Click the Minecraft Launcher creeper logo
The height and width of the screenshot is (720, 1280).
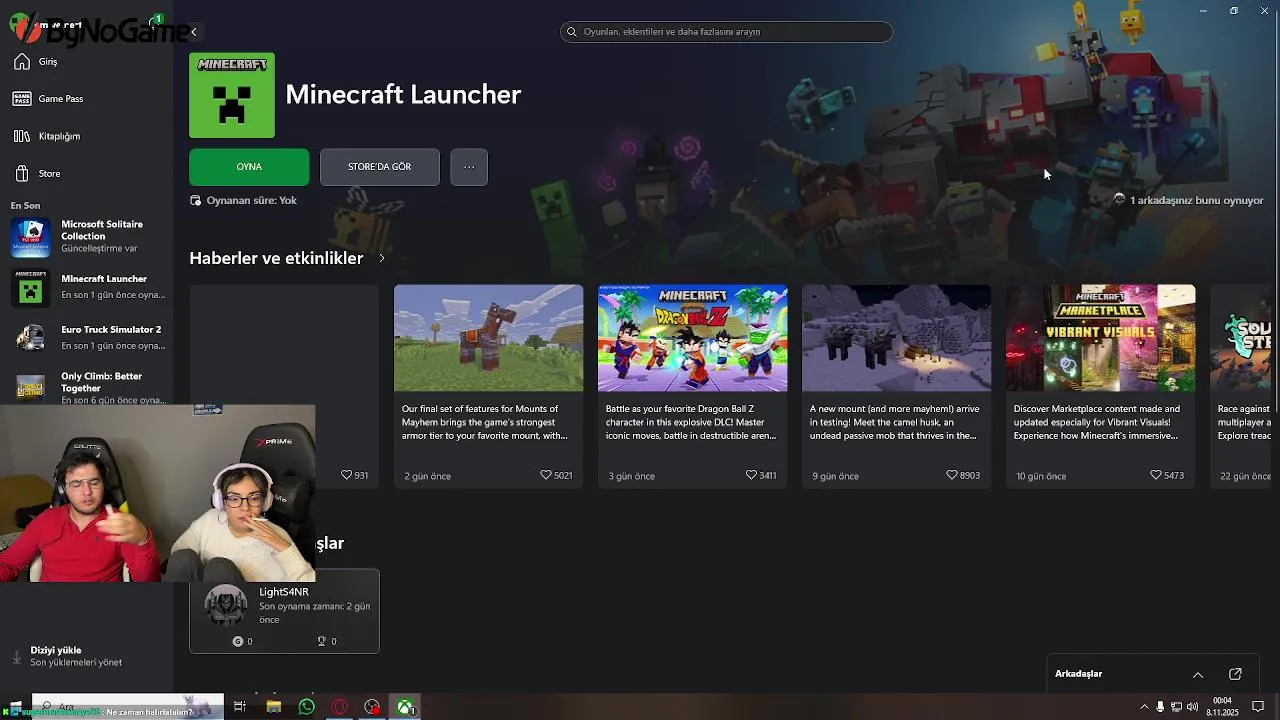pyautogui.click(x=232, y=95)
